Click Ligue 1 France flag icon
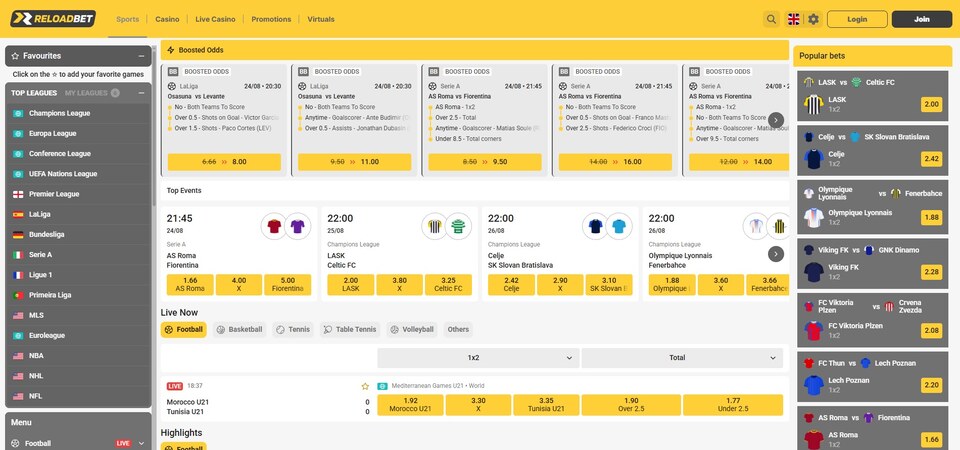This screenshot has height=450, width=960. point(18,275)
